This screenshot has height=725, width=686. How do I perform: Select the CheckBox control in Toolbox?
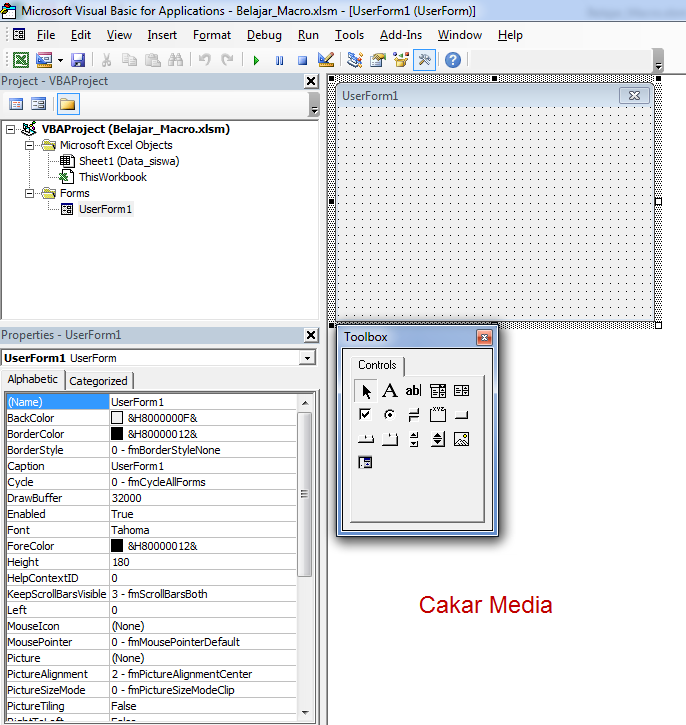point(365,415)
